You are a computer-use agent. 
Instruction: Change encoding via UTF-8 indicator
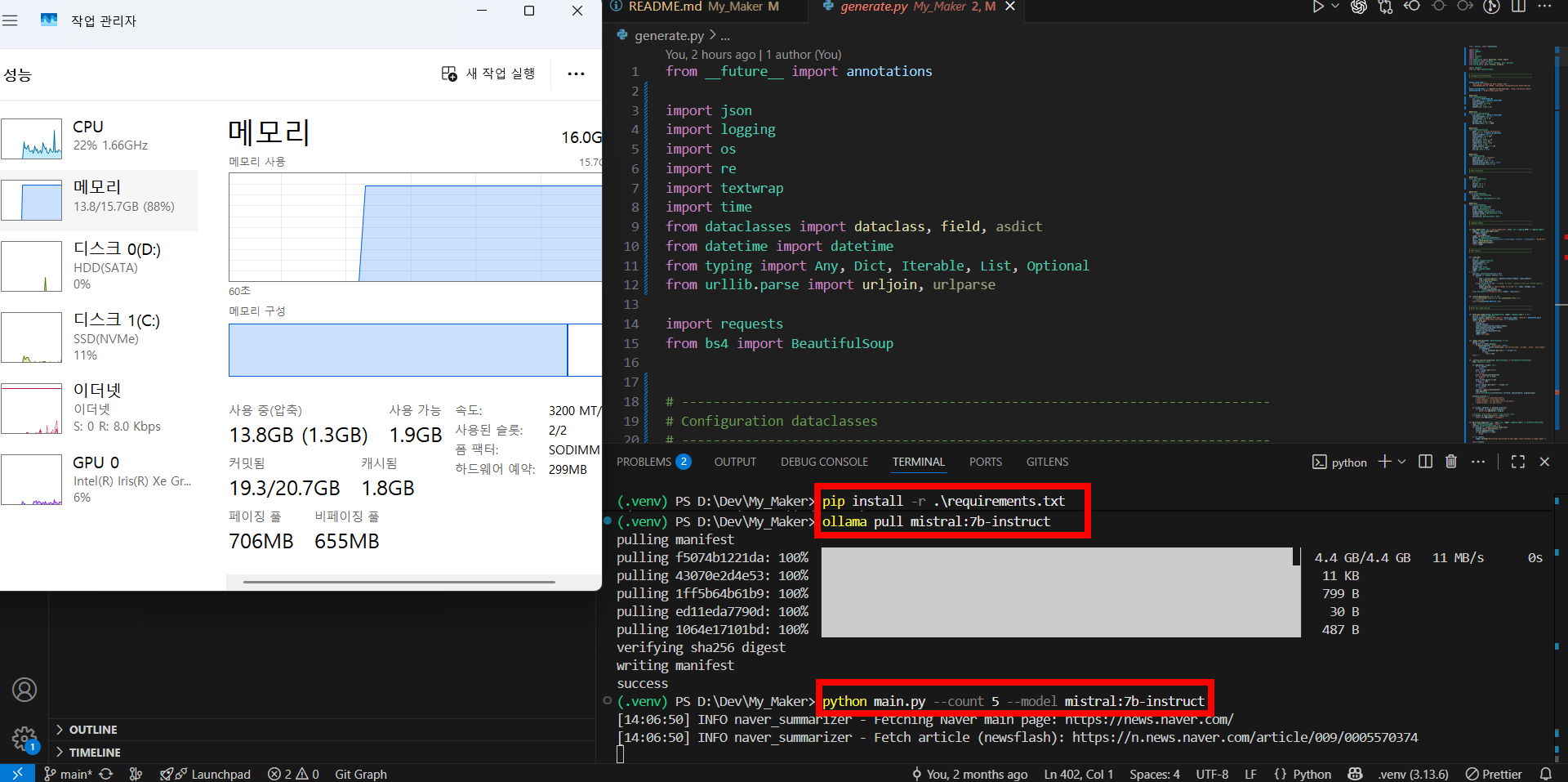pyautogui.click(x=1212, y=774)
